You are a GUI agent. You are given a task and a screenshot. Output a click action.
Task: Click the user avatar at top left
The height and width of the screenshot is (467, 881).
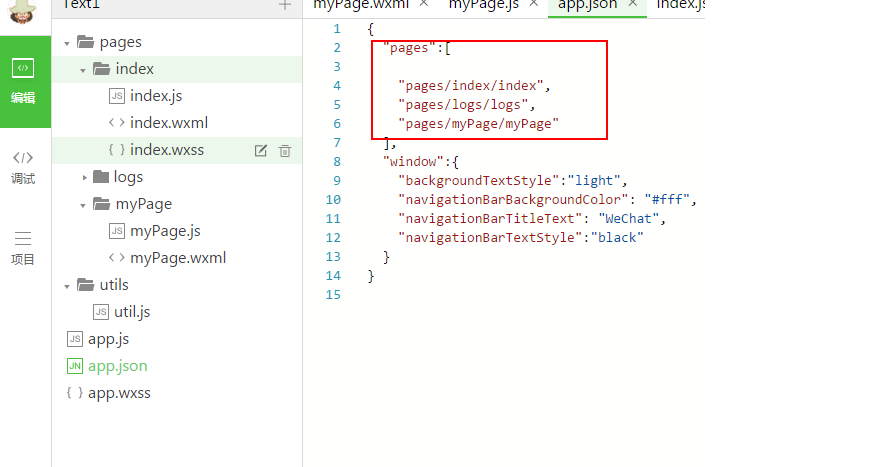(x=22, y=11)
